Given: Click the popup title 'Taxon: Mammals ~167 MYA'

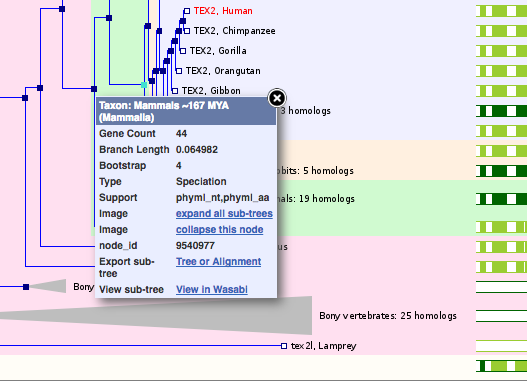Looking at the screenshot, I should [x=164, y=105].
